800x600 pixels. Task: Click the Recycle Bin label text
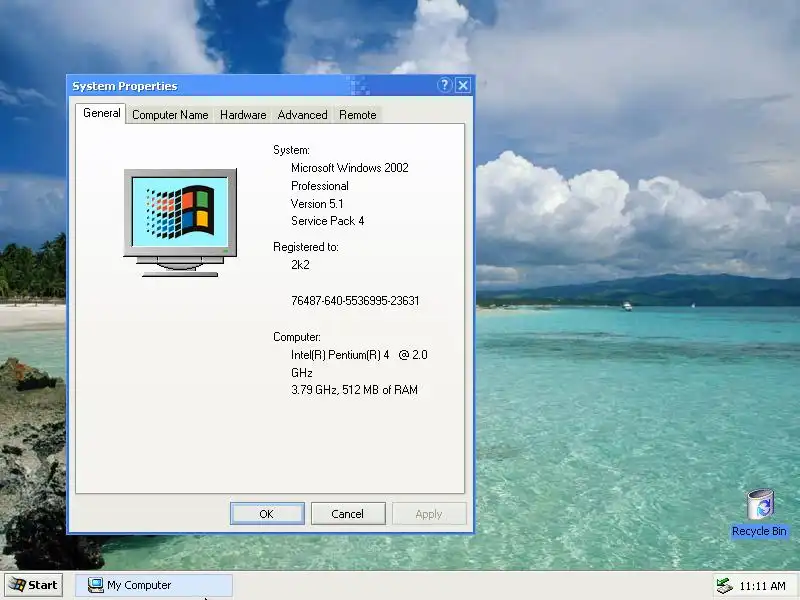pos(759,531)
